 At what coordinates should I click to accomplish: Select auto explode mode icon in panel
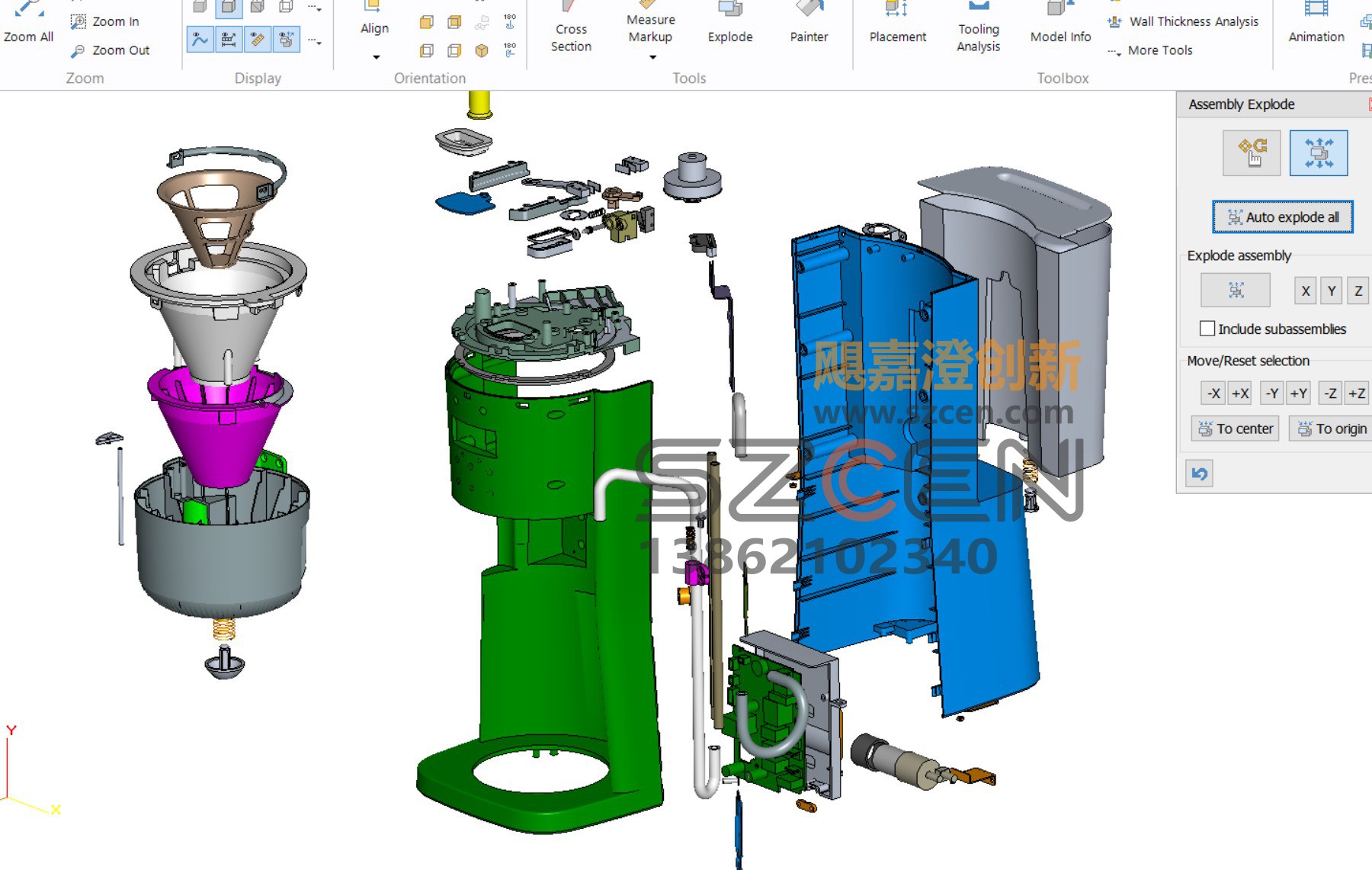tap(1319, 152)
